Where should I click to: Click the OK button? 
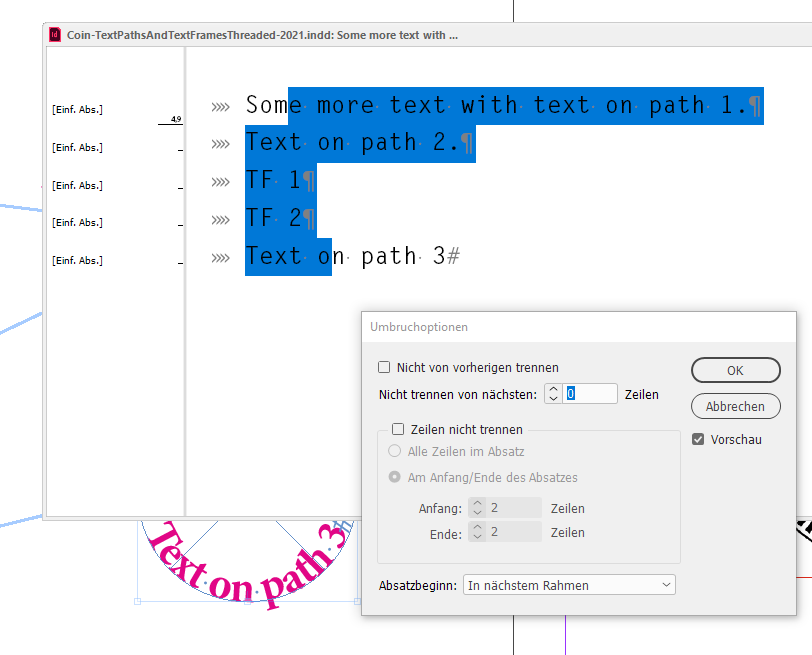(735, 370)
